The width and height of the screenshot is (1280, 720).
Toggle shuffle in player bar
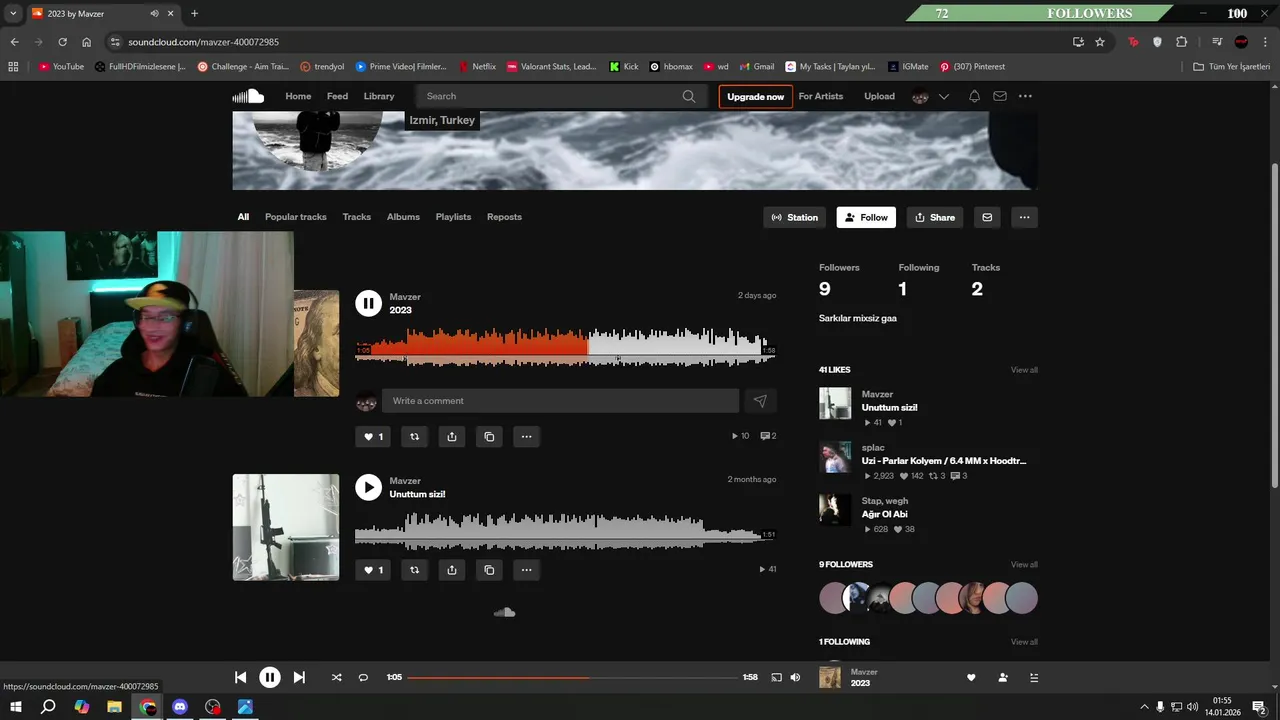(336, 677)
